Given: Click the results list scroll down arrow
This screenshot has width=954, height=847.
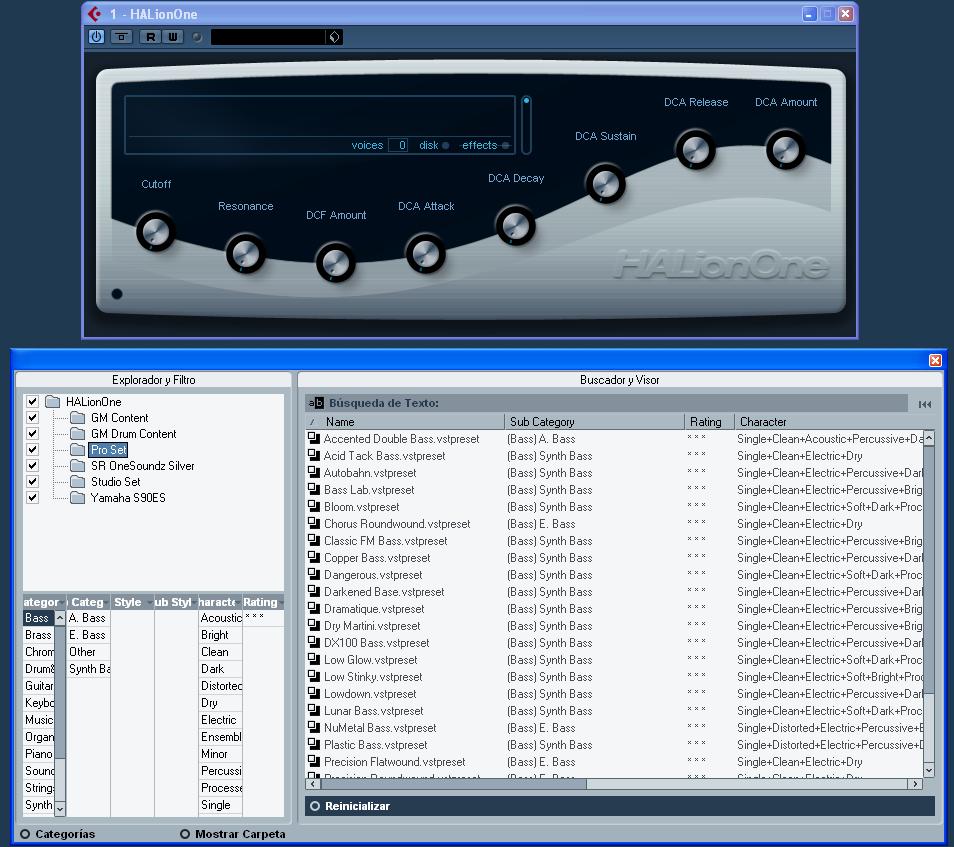Looking at the screenshot, I should pos(929,770).
